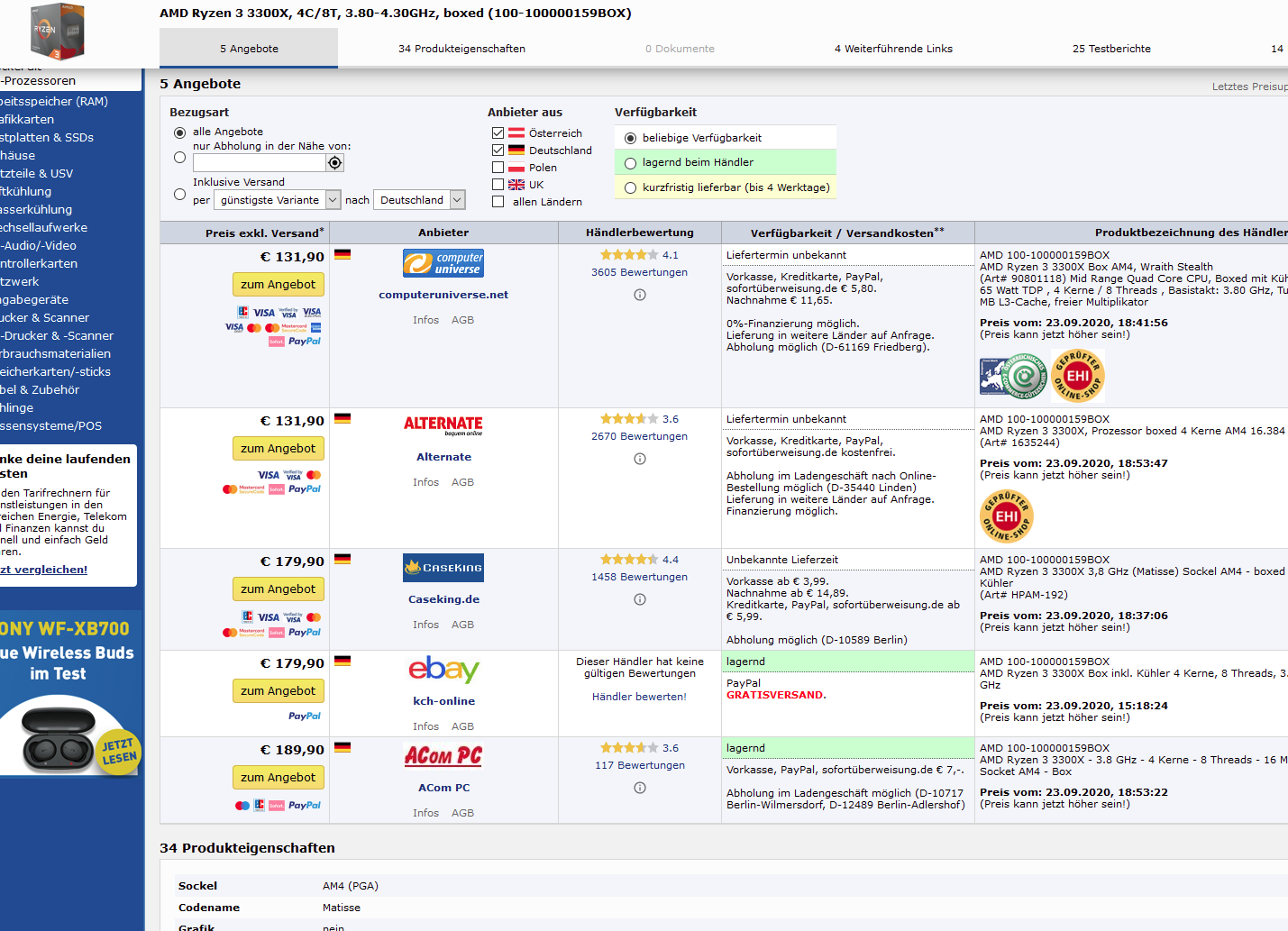Image resolution: width=1288 pixels, height=931 pixels.
Task: Open '0 Dokumente' tab
Action: pos(680,49)
